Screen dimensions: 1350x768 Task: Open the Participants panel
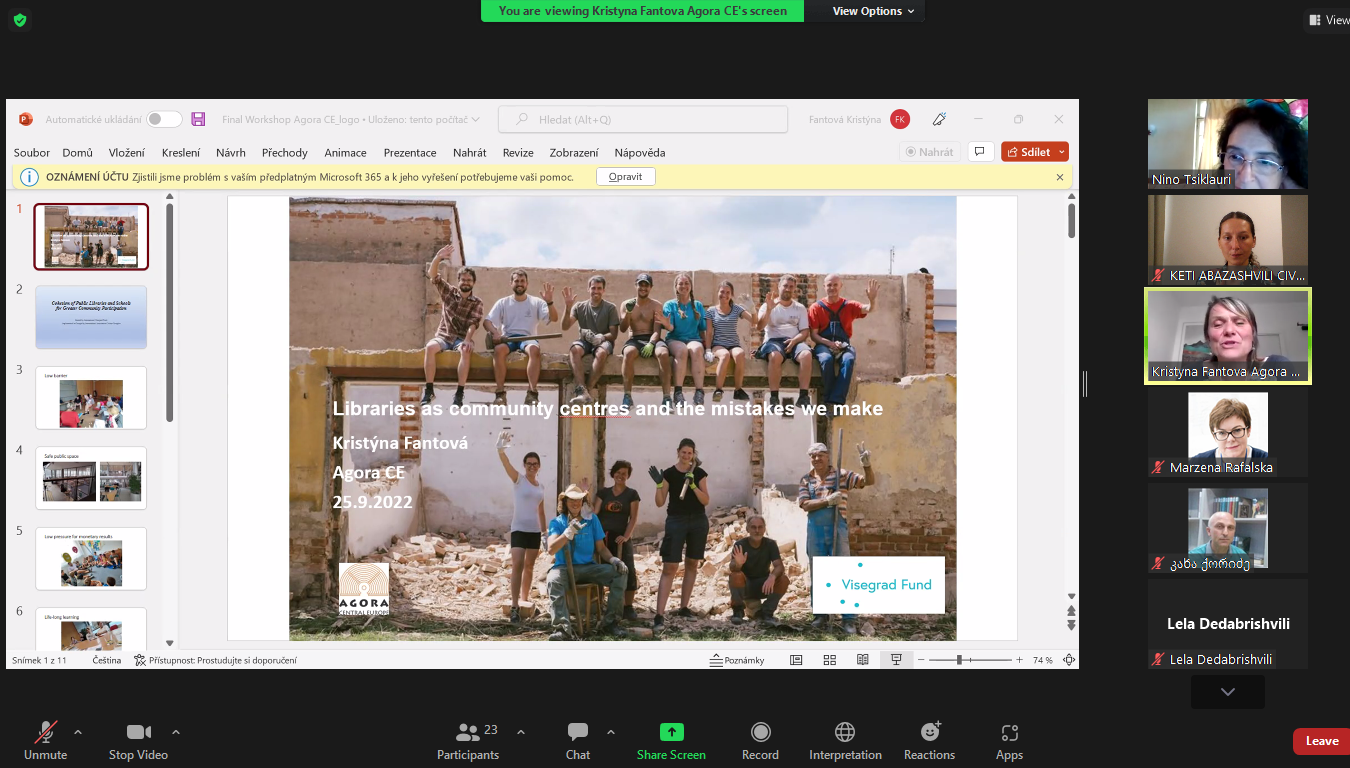pos(467,733)
